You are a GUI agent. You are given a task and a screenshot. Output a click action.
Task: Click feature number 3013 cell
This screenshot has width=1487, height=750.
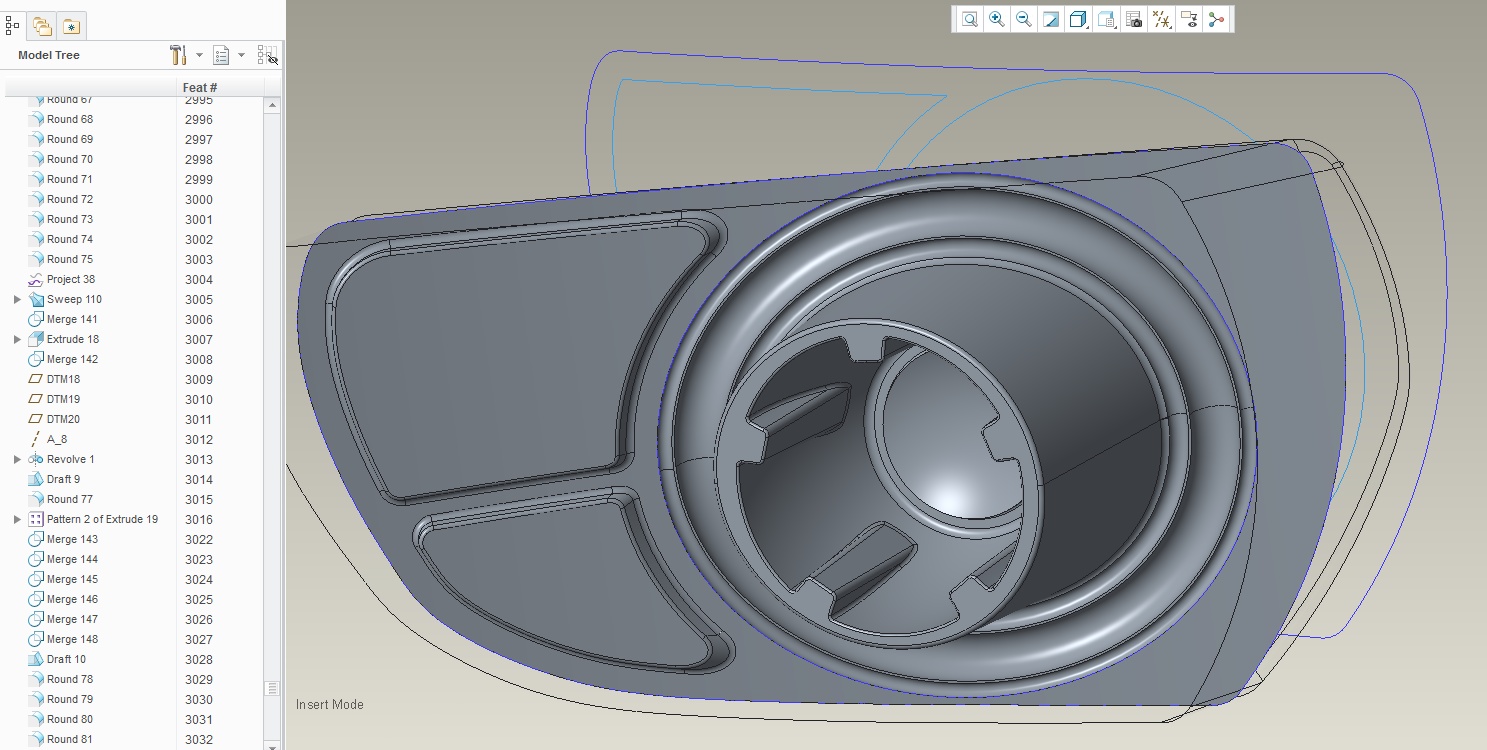199,459
